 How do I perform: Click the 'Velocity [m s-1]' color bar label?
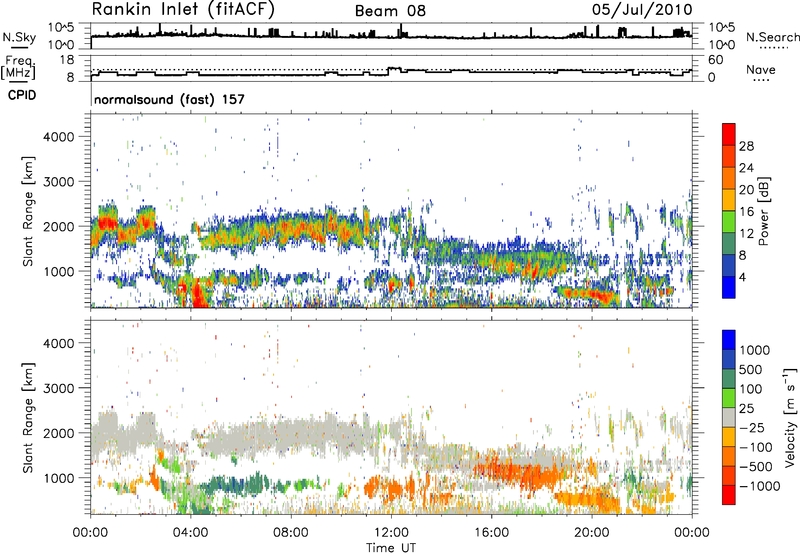pyautogui.click(x=790, y=417)
